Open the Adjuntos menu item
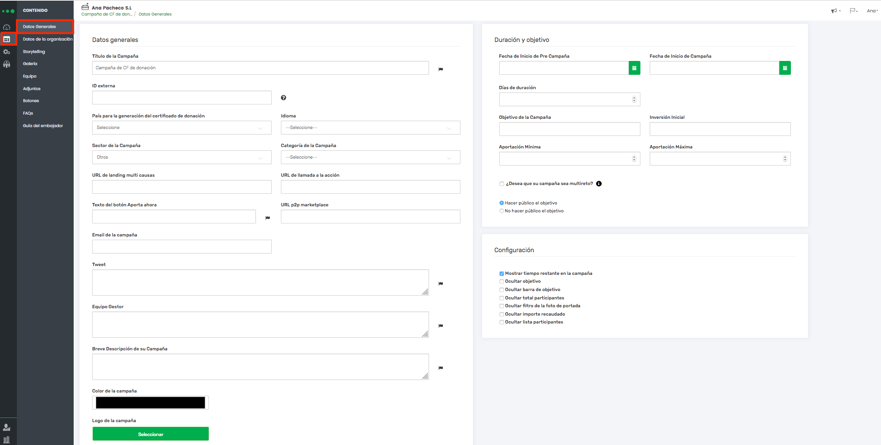The height and width of the screenshot is (445, 881). [31, 89]
